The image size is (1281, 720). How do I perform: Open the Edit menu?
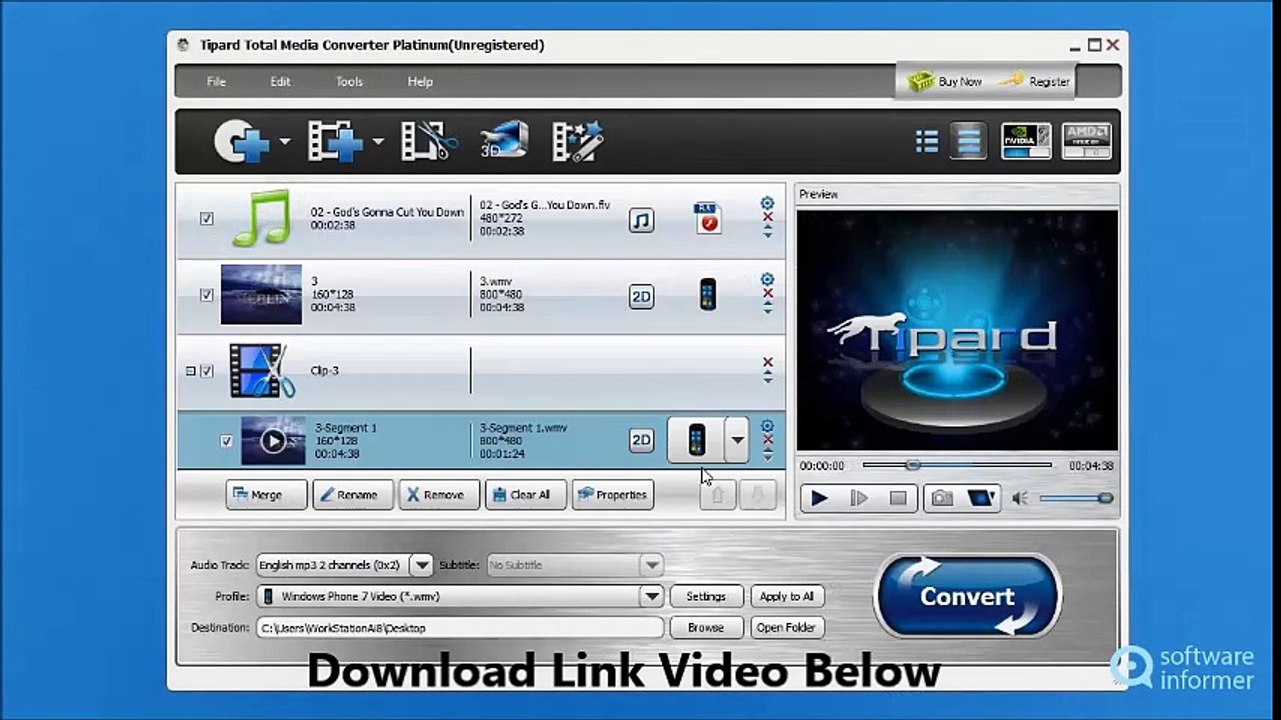[280, 82]
